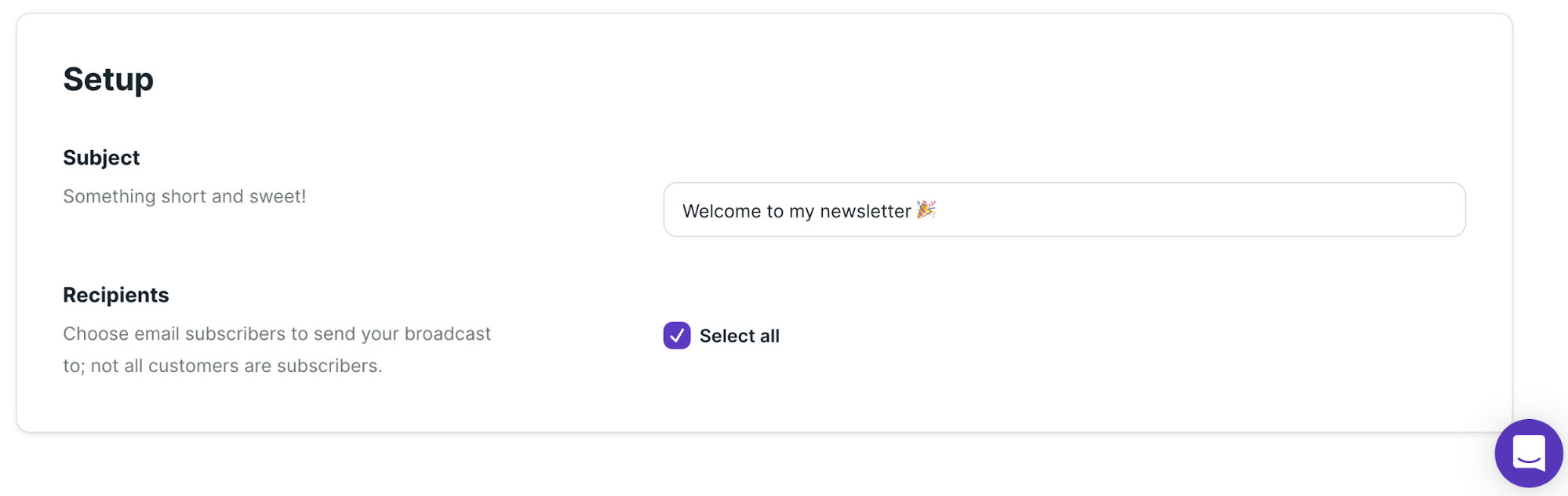Place cursor in the newsletter subject box
The width and height of the screenshot is (1568, 496).
pos(1064,210)
